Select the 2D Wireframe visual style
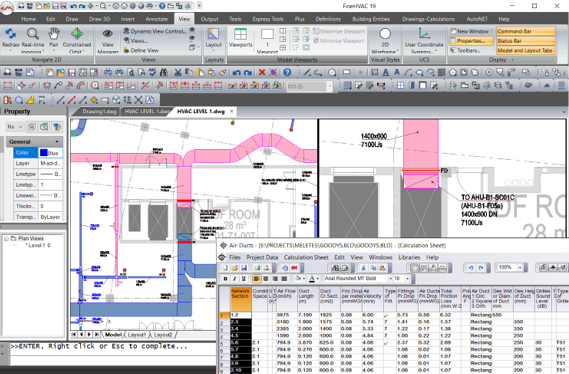This screenshot has width=569, height=374. pyautogui.click(x=385, y=34)
